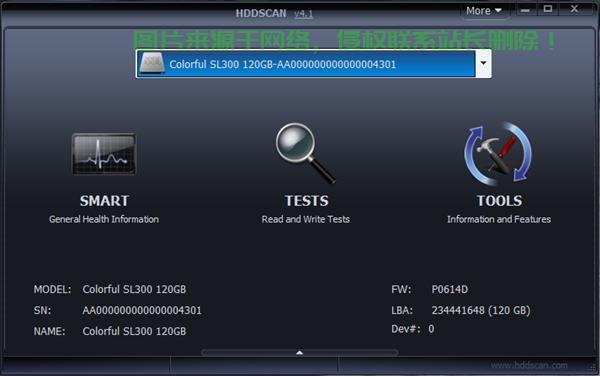Image resolution: width=600 pixels, height=376 pixels.
Task: Select the MODEL value Colorful SL300 120GB
Action: (134, 289)
